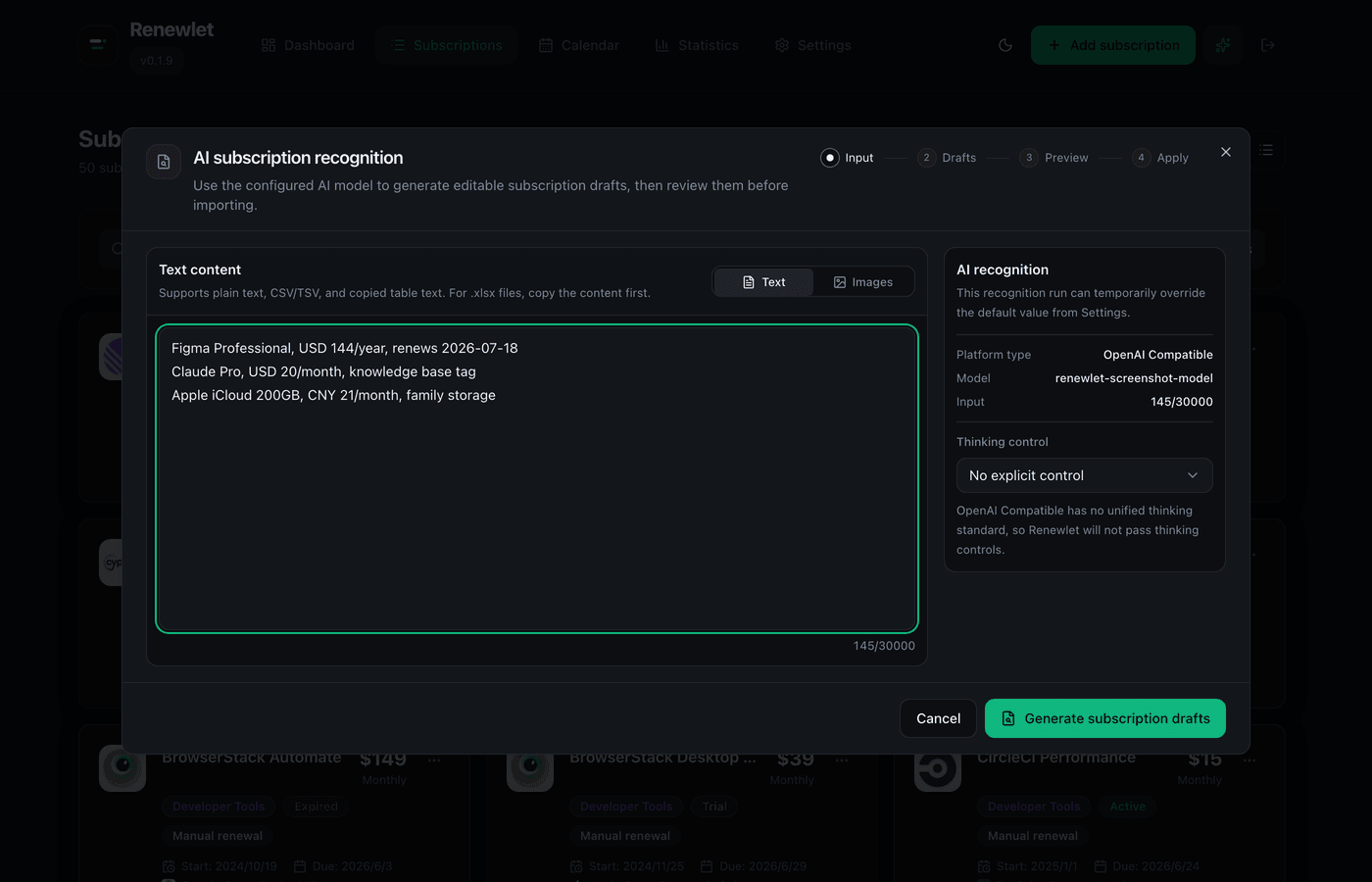Close the AI subscription recognition dialog
Viewport: 1372px width, 882px height.
point(1226,152)
